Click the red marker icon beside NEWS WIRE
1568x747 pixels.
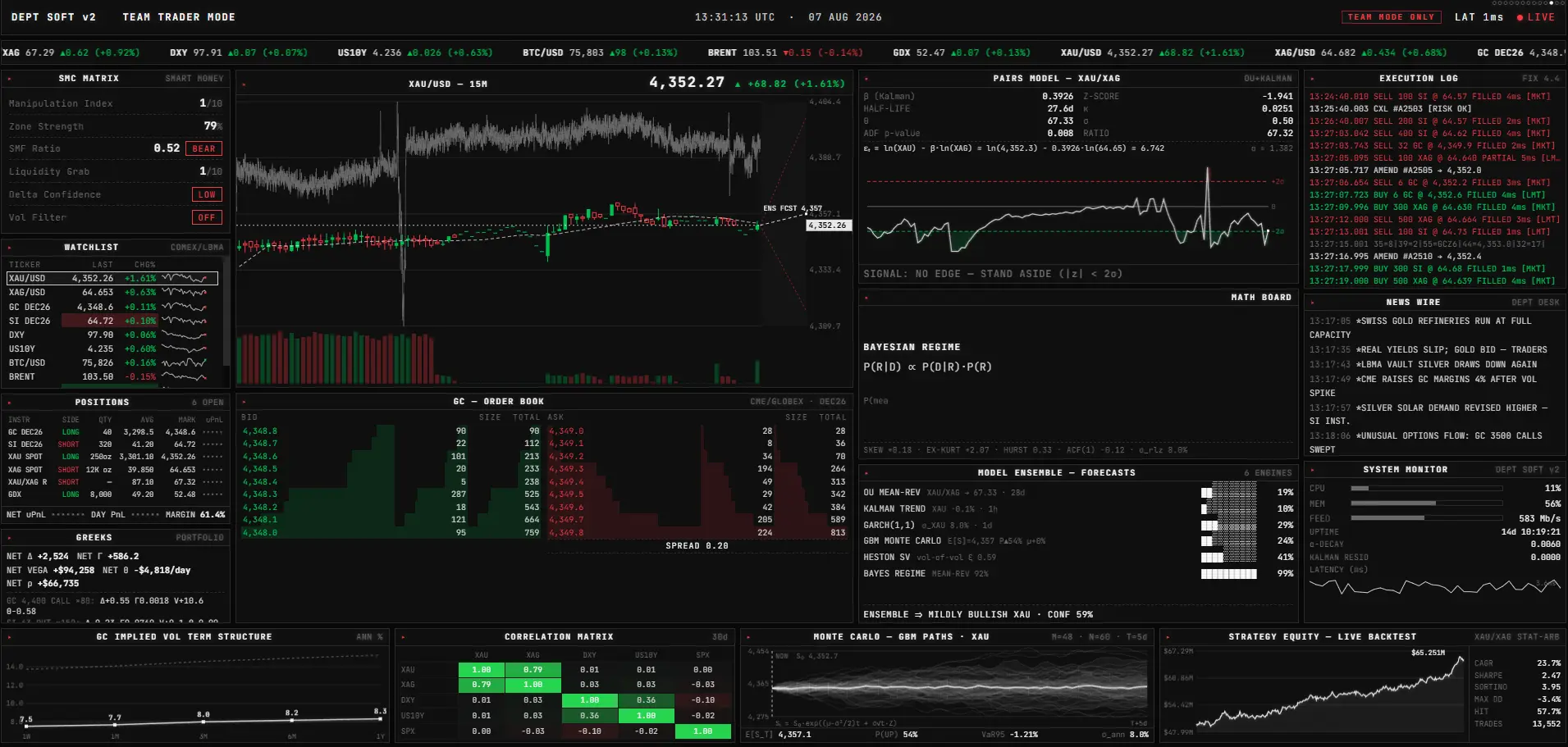tap(1313, 303)
